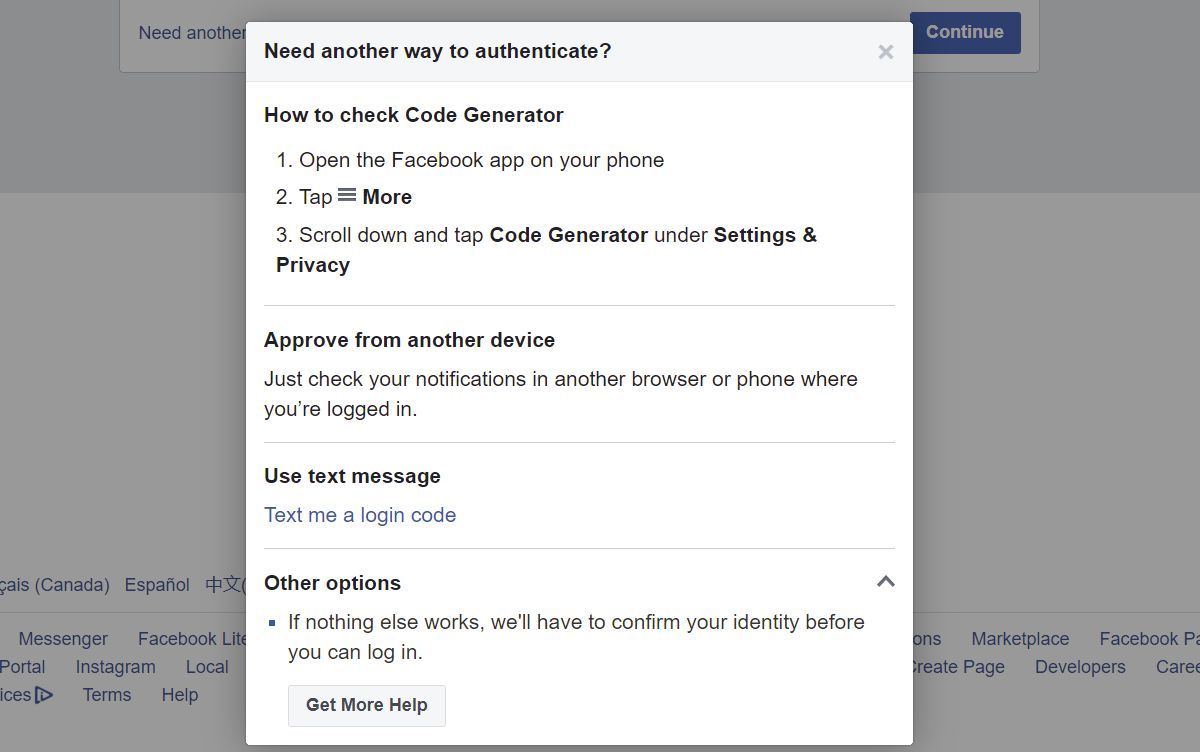Open the Facebook Lite footer link
Image resolution: width=1200 pixels, height=752 pixels.
192,639
